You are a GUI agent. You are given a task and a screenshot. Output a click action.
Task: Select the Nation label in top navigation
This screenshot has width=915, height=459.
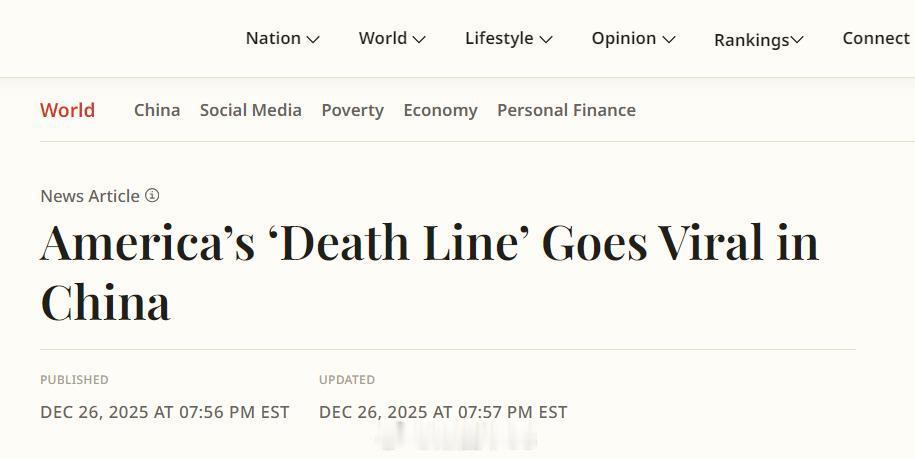[x=273, y=38]
